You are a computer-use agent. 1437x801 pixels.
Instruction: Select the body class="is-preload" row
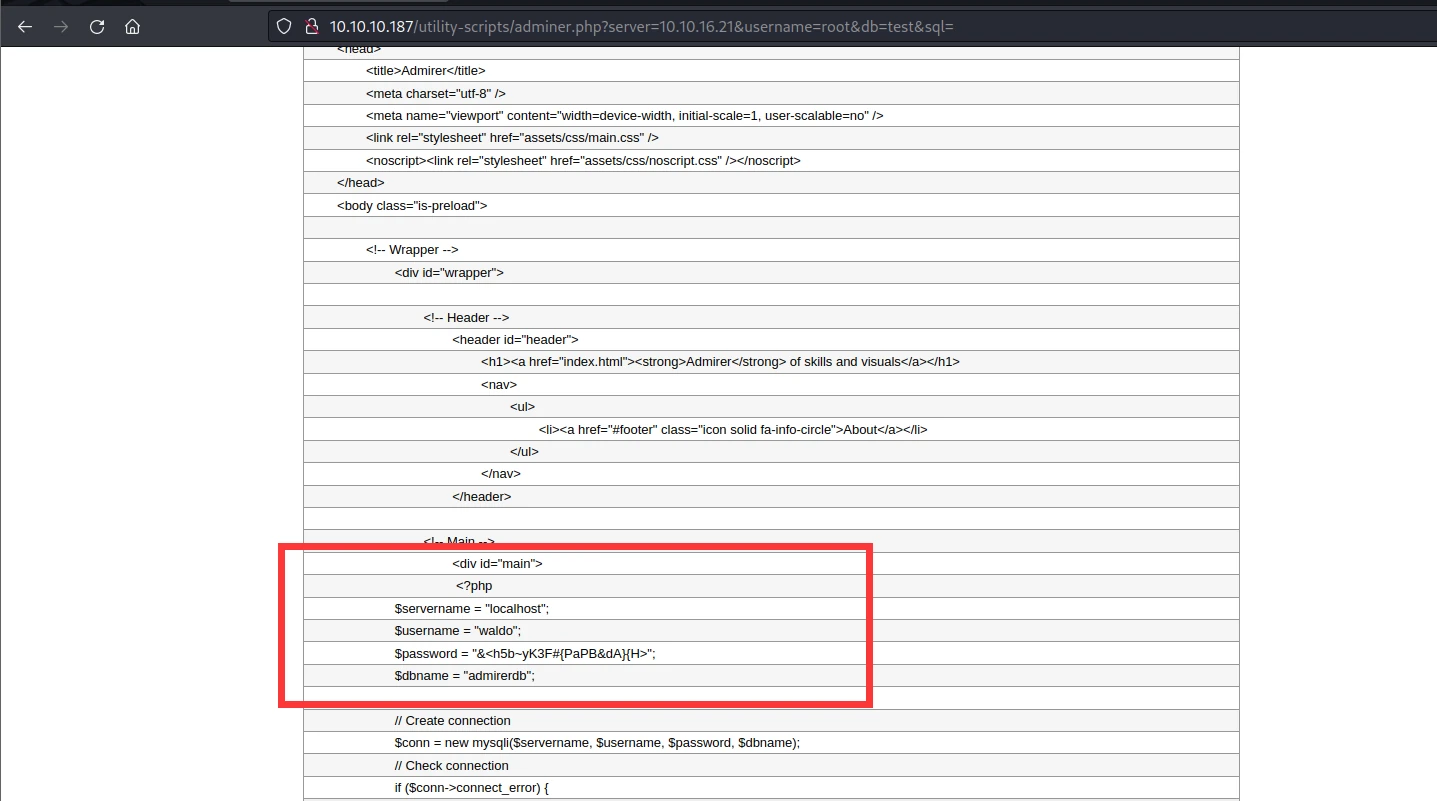[771, 205]
